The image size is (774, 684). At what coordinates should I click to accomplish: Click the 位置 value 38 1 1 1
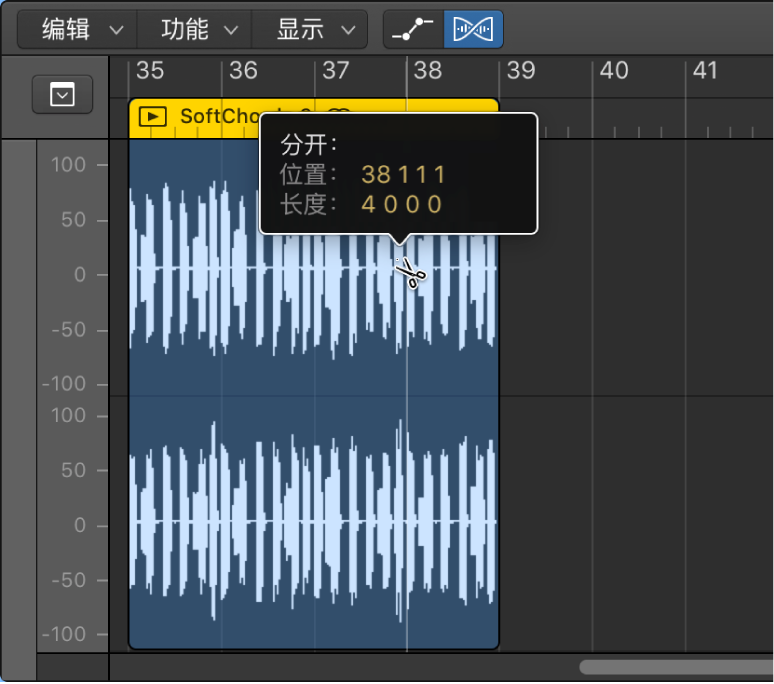point(404,175)
